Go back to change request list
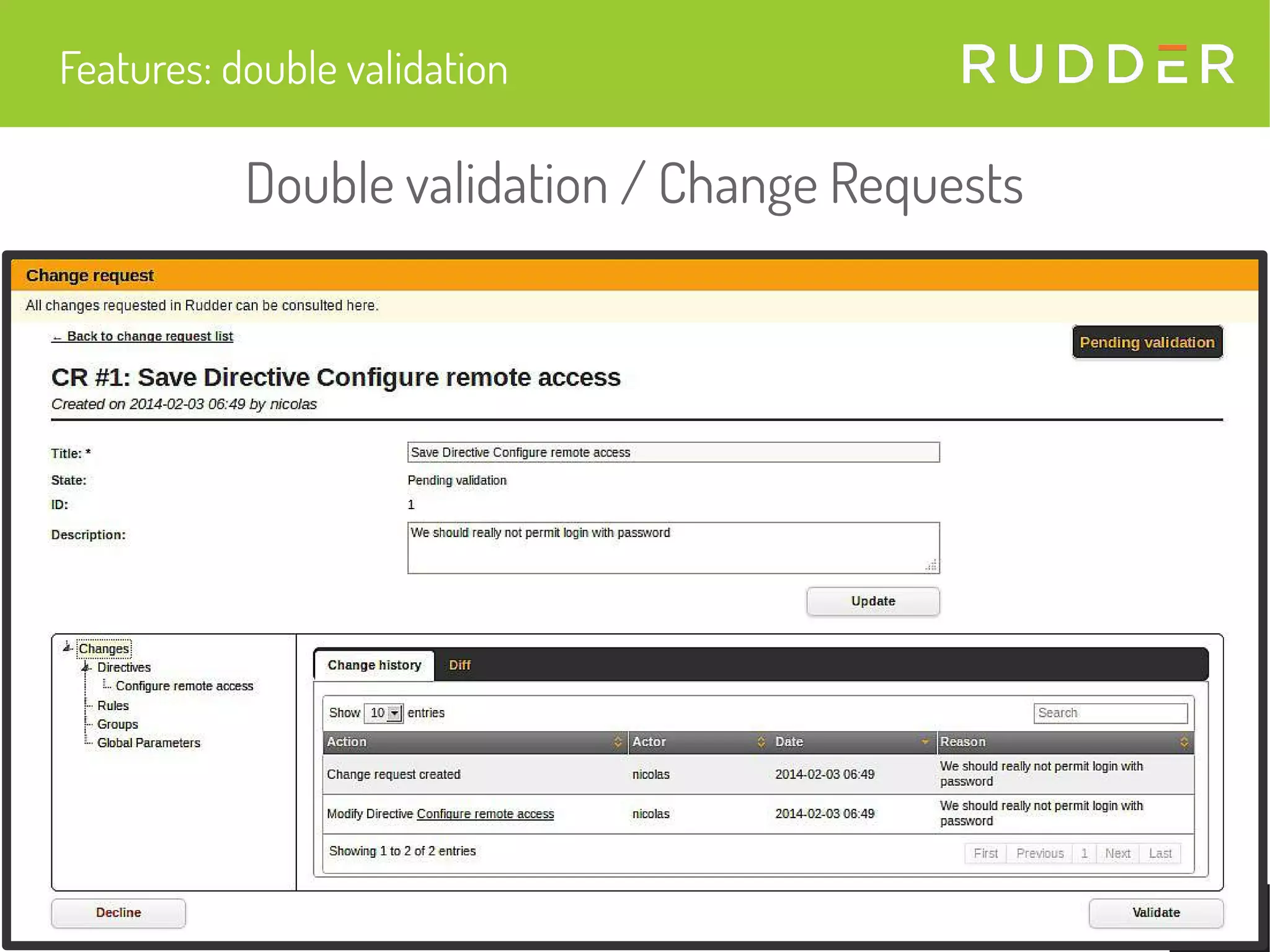 pyautogui.click(x=143, y=336)
